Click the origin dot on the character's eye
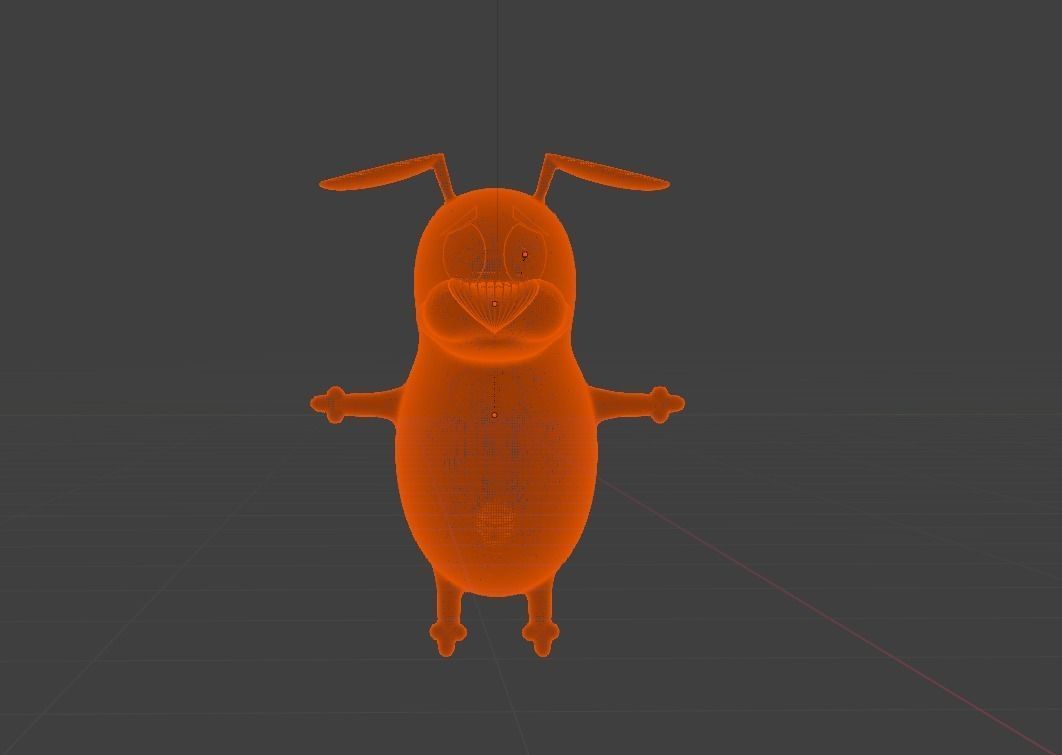 (x=525, y=255)
